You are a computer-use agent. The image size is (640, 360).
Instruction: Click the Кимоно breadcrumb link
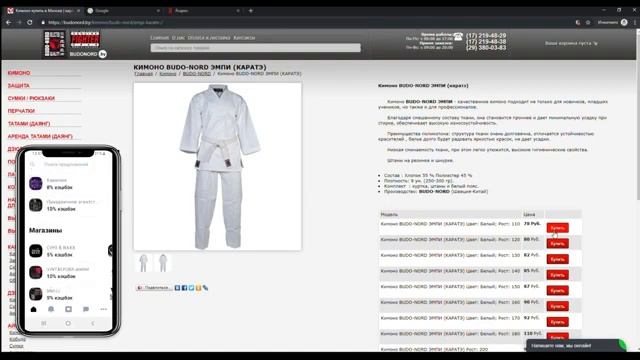pyautogui.click(x=168, y=74)
